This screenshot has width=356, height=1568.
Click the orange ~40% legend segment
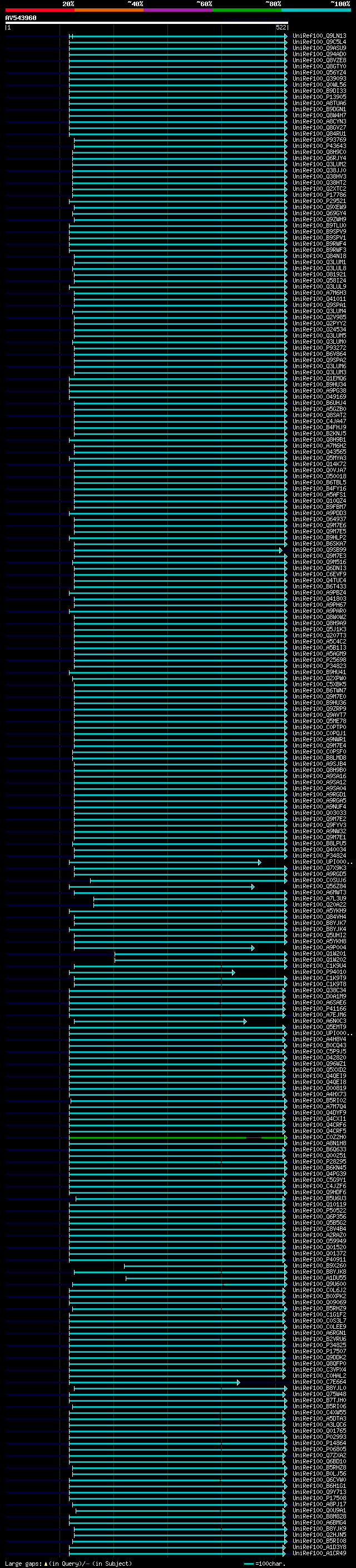(109, 10)
